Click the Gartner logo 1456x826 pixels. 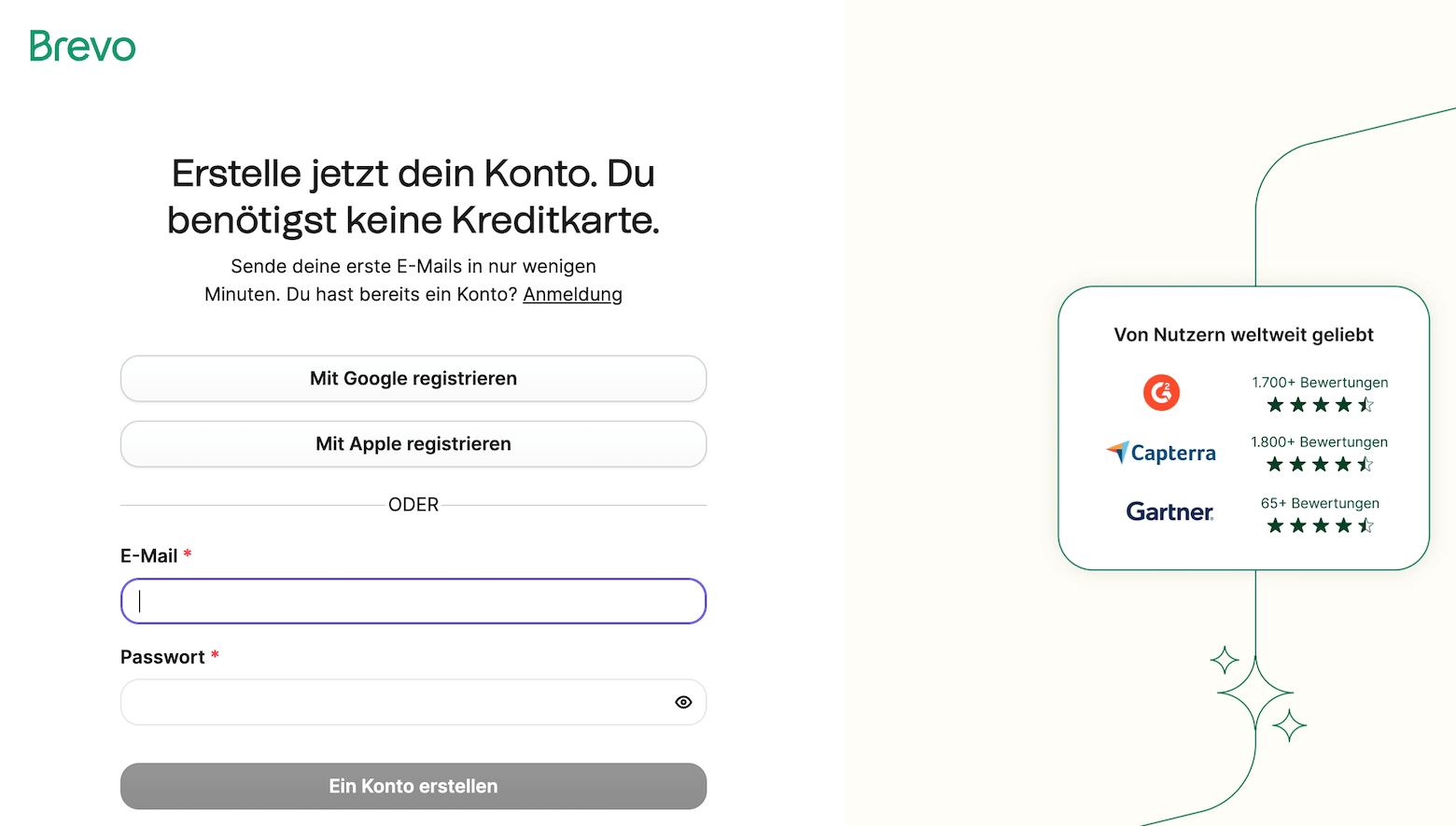tap(1169, 511)
